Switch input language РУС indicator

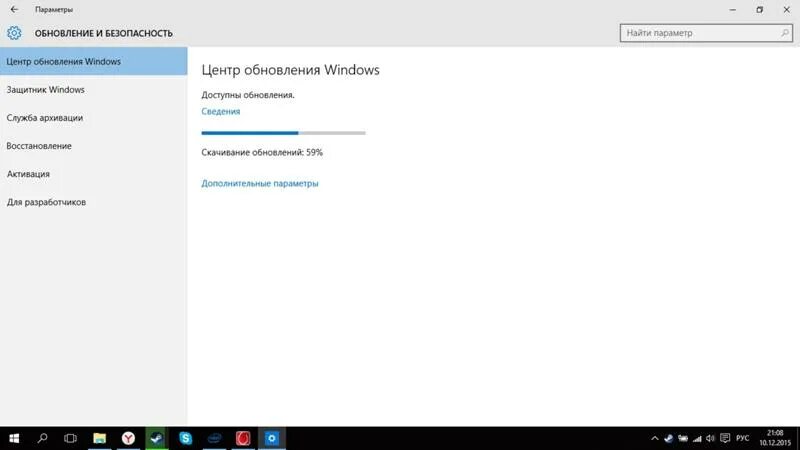click(x=742, y=438)
